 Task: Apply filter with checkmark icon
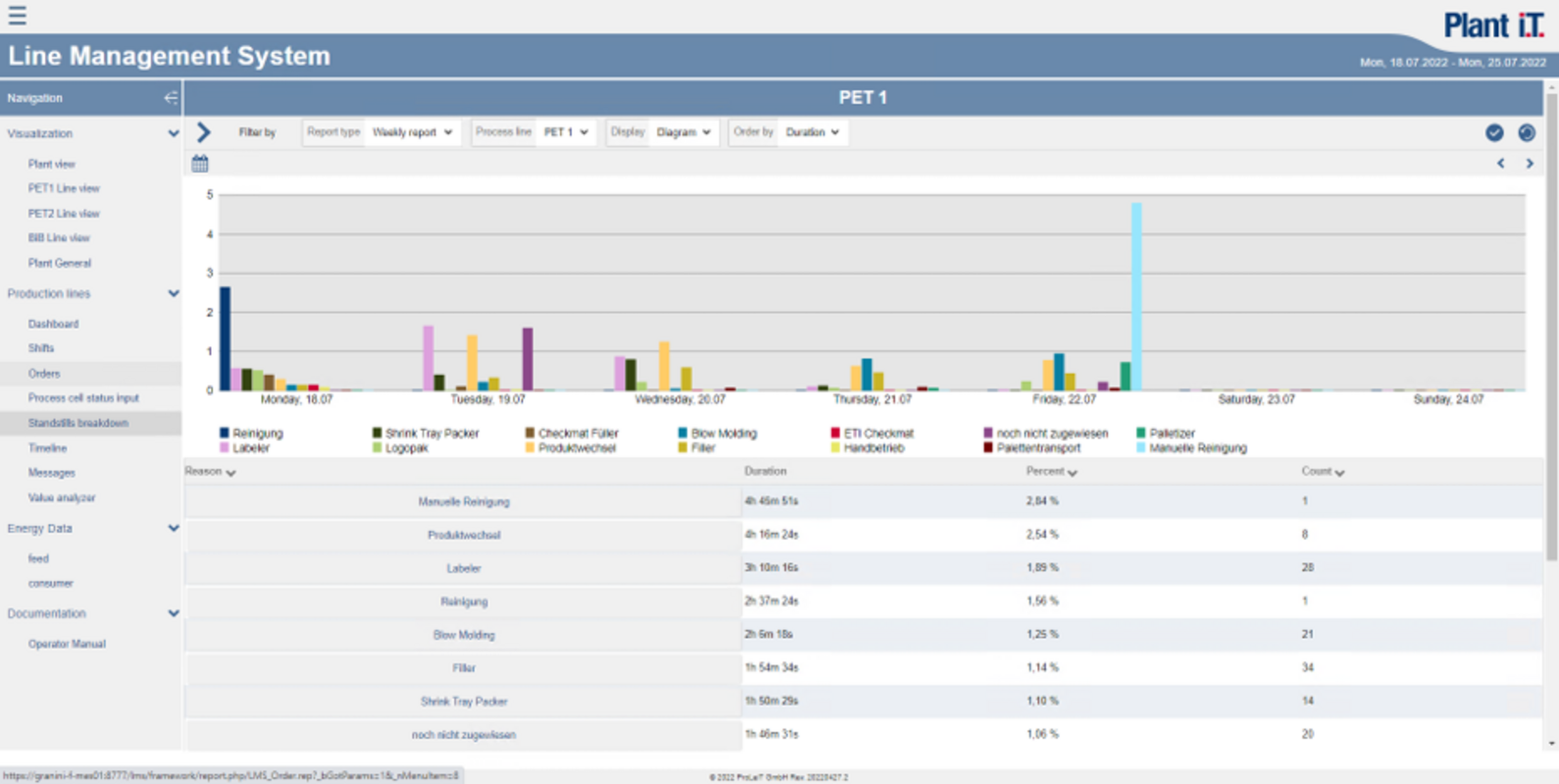(1493, 133)
